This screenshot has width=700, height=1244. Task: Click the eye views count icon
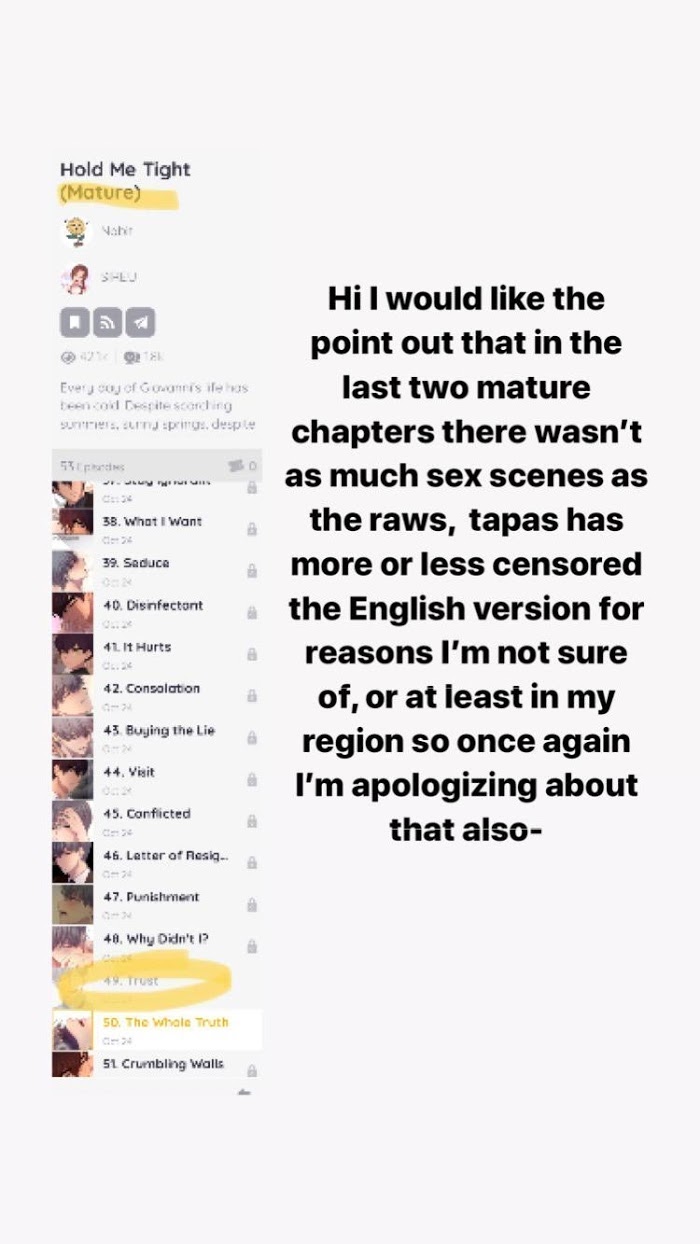pos(68,357)
